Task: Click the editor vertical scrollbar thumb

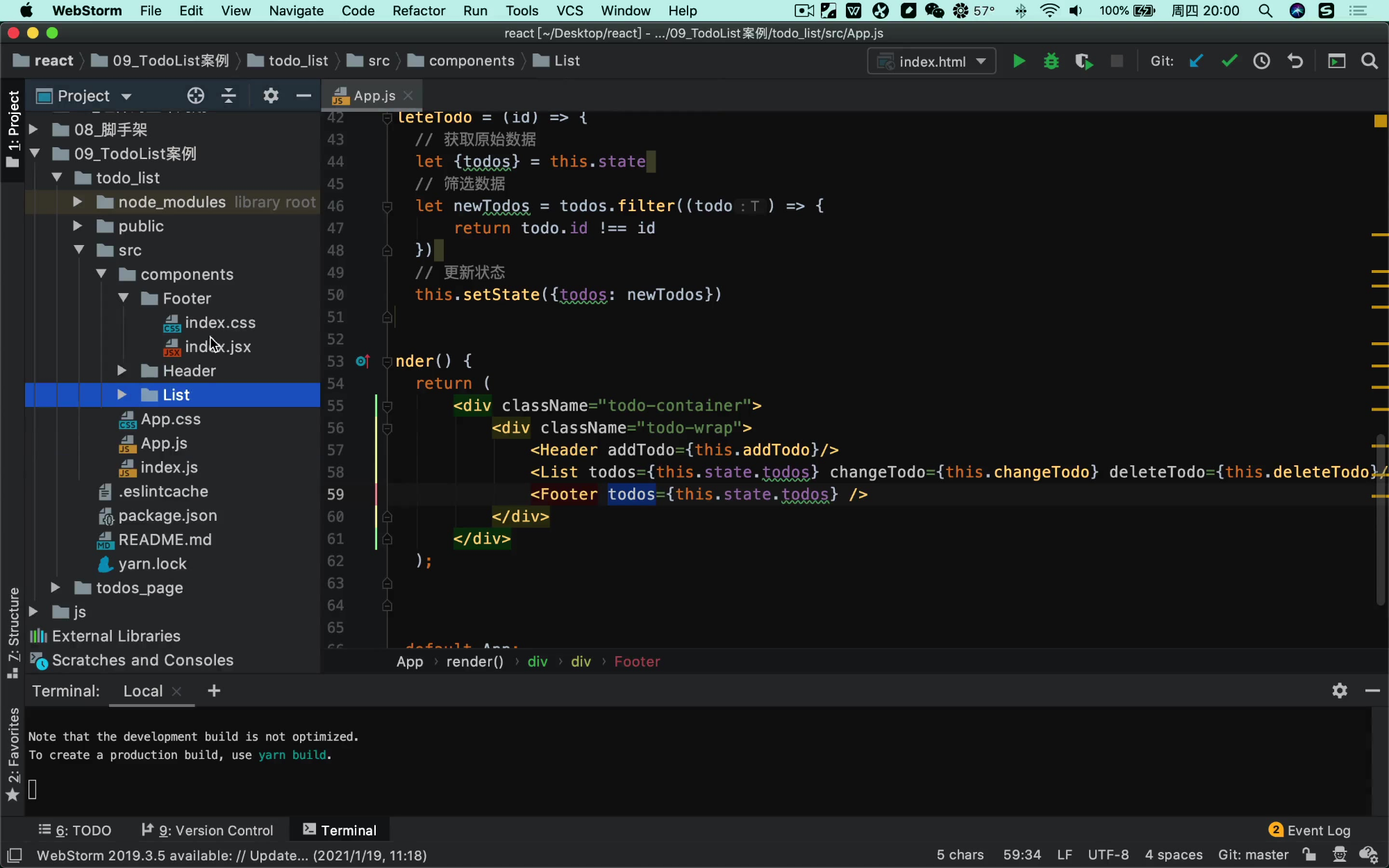Action: [1381, 519]
